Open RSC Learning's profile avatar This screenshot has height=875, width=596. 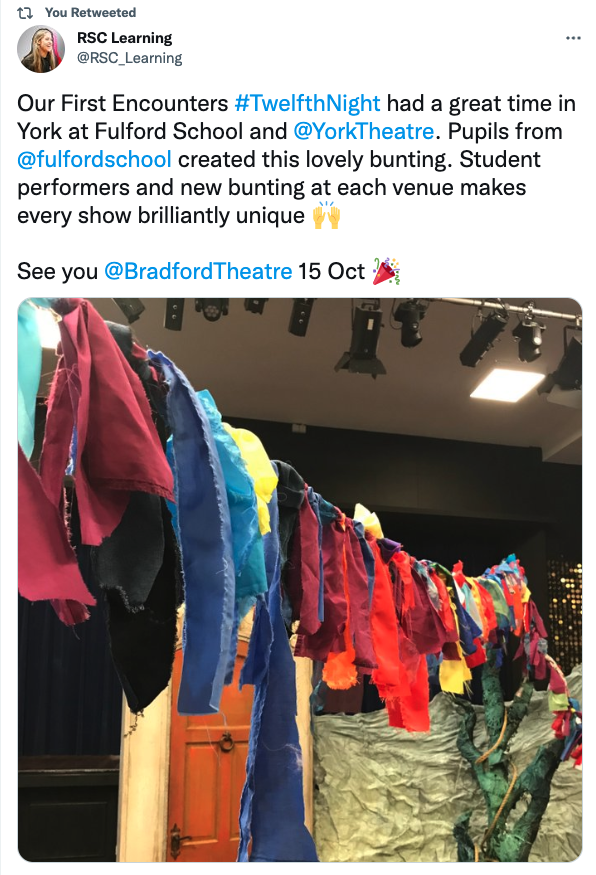pos(41,49)
